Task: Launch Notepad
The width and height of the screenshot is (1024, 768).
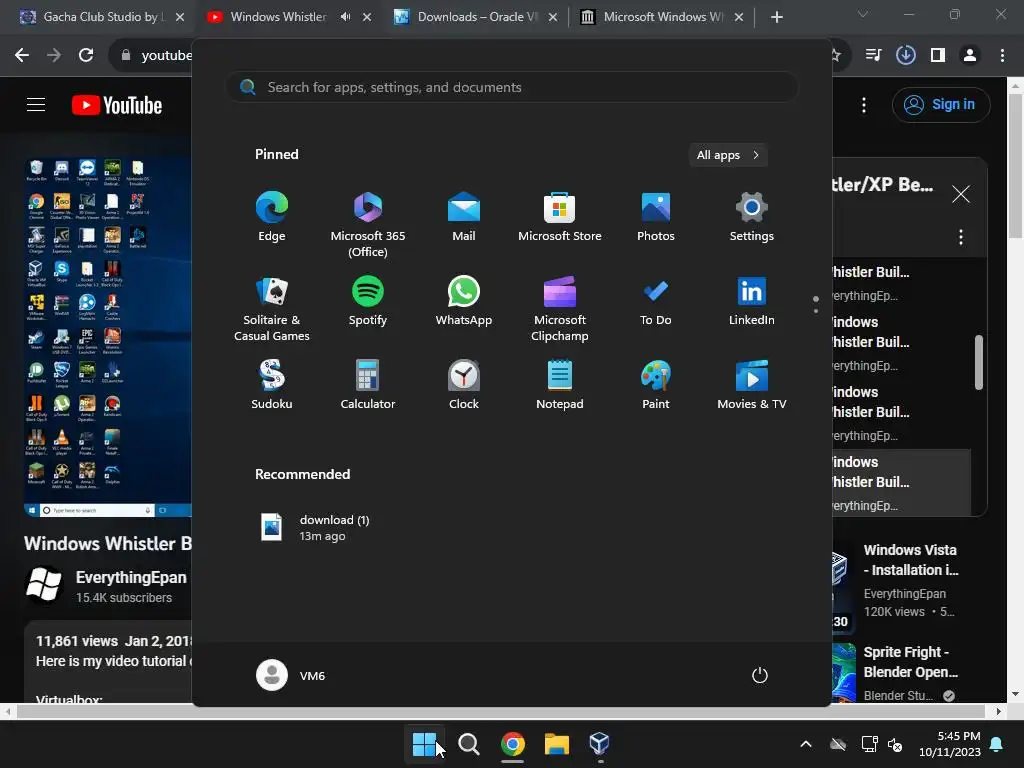Action: (560, 385)
